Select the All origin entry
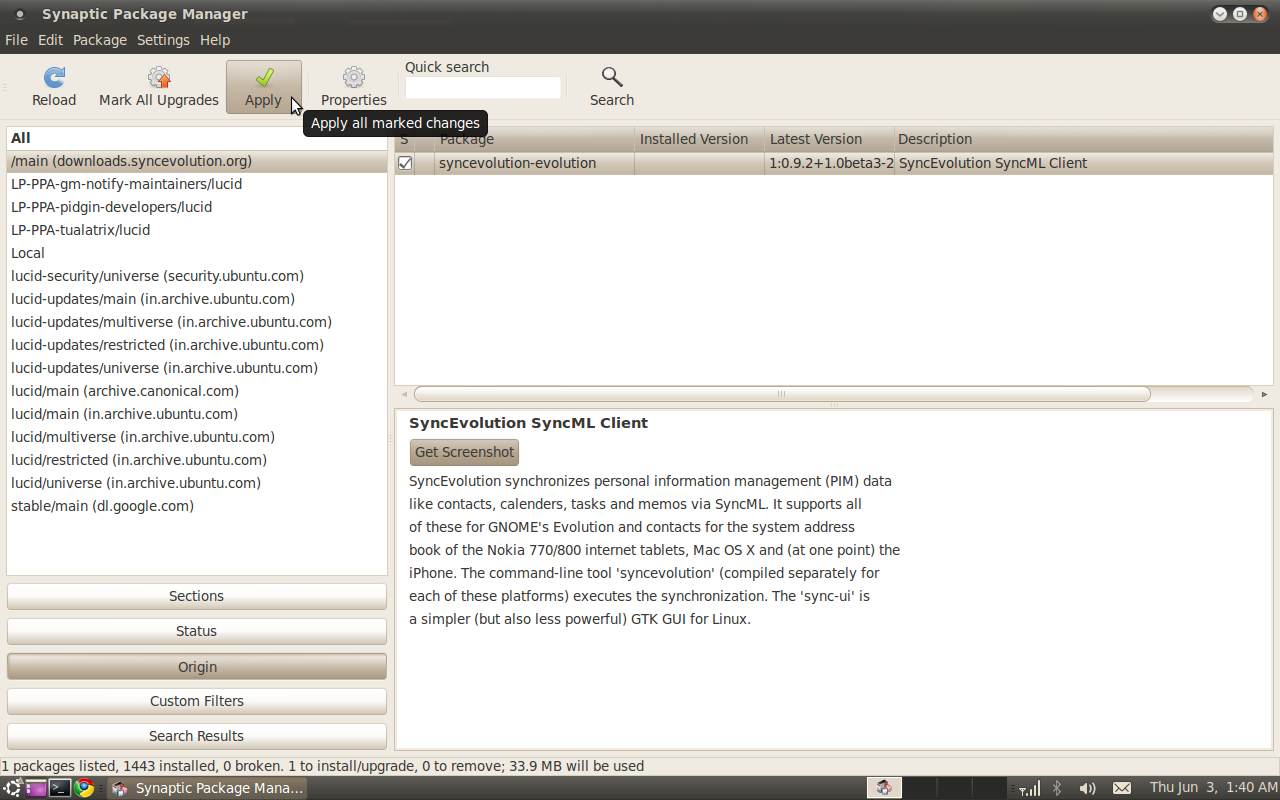Screen dimensions: 1280x800 [x=197, y=138]
